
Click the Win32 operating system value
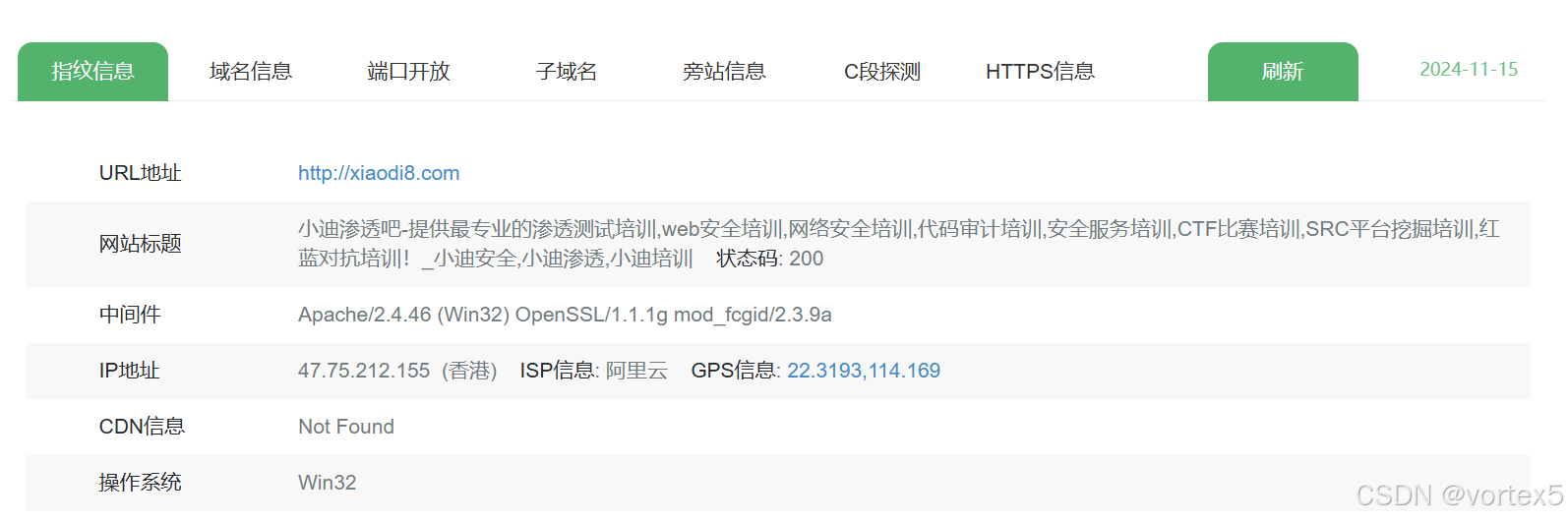pos(328,483)
